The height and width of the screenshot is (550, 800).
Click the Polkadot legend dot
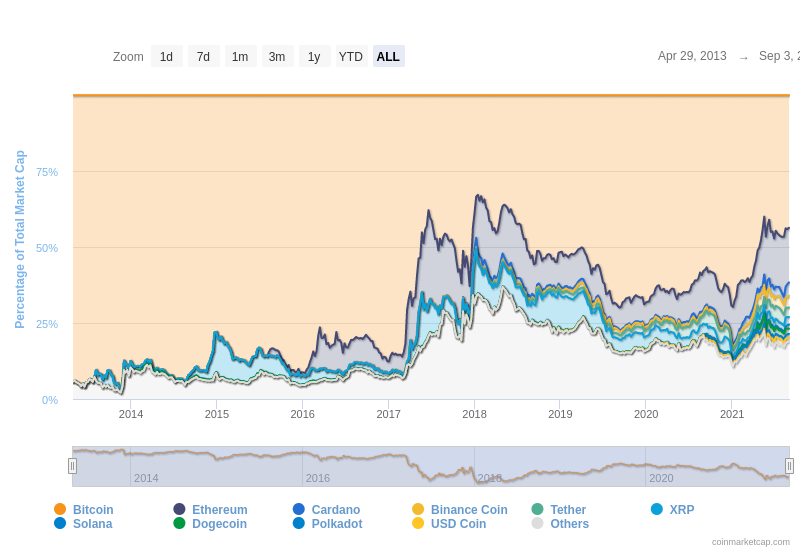click(298, 523)
